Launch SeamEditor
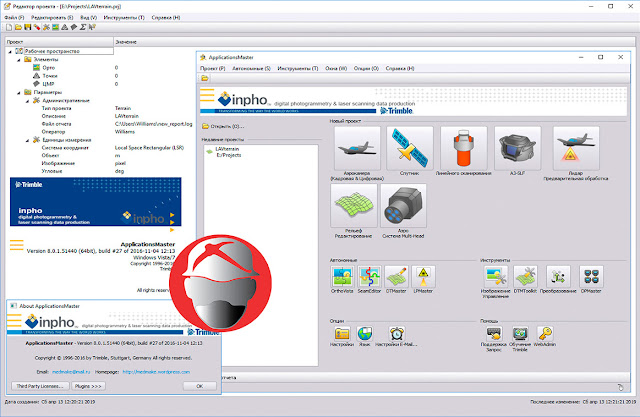 tap(369, 276)
